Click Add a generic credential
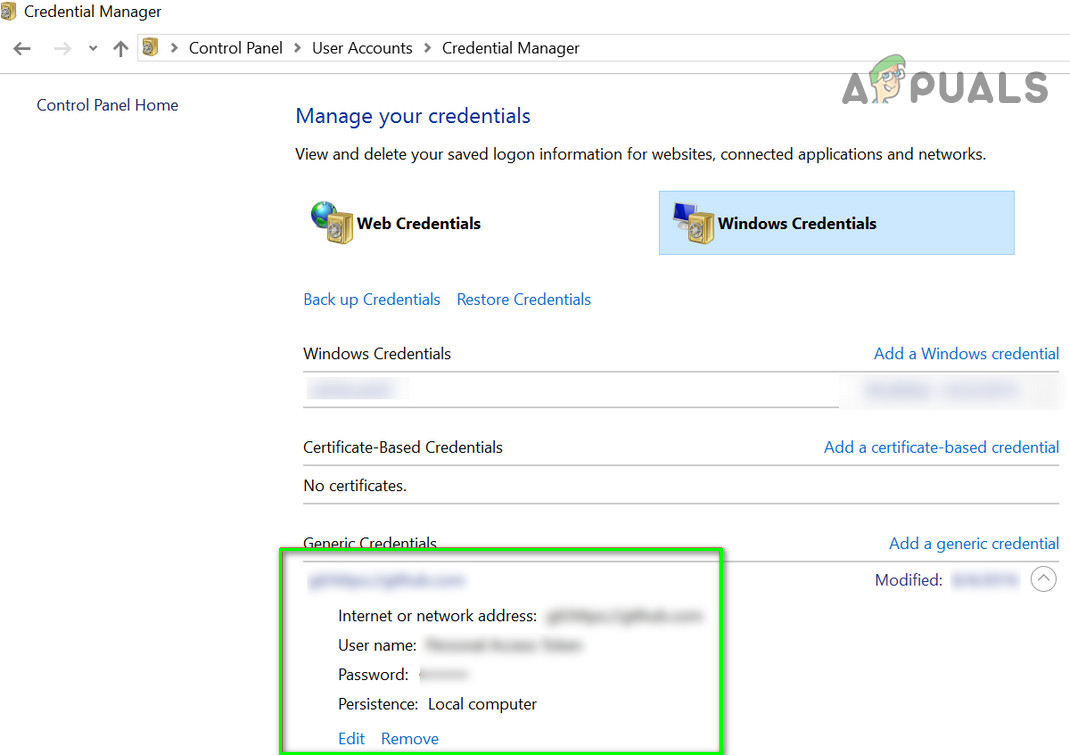 click(x=974, y=543)
